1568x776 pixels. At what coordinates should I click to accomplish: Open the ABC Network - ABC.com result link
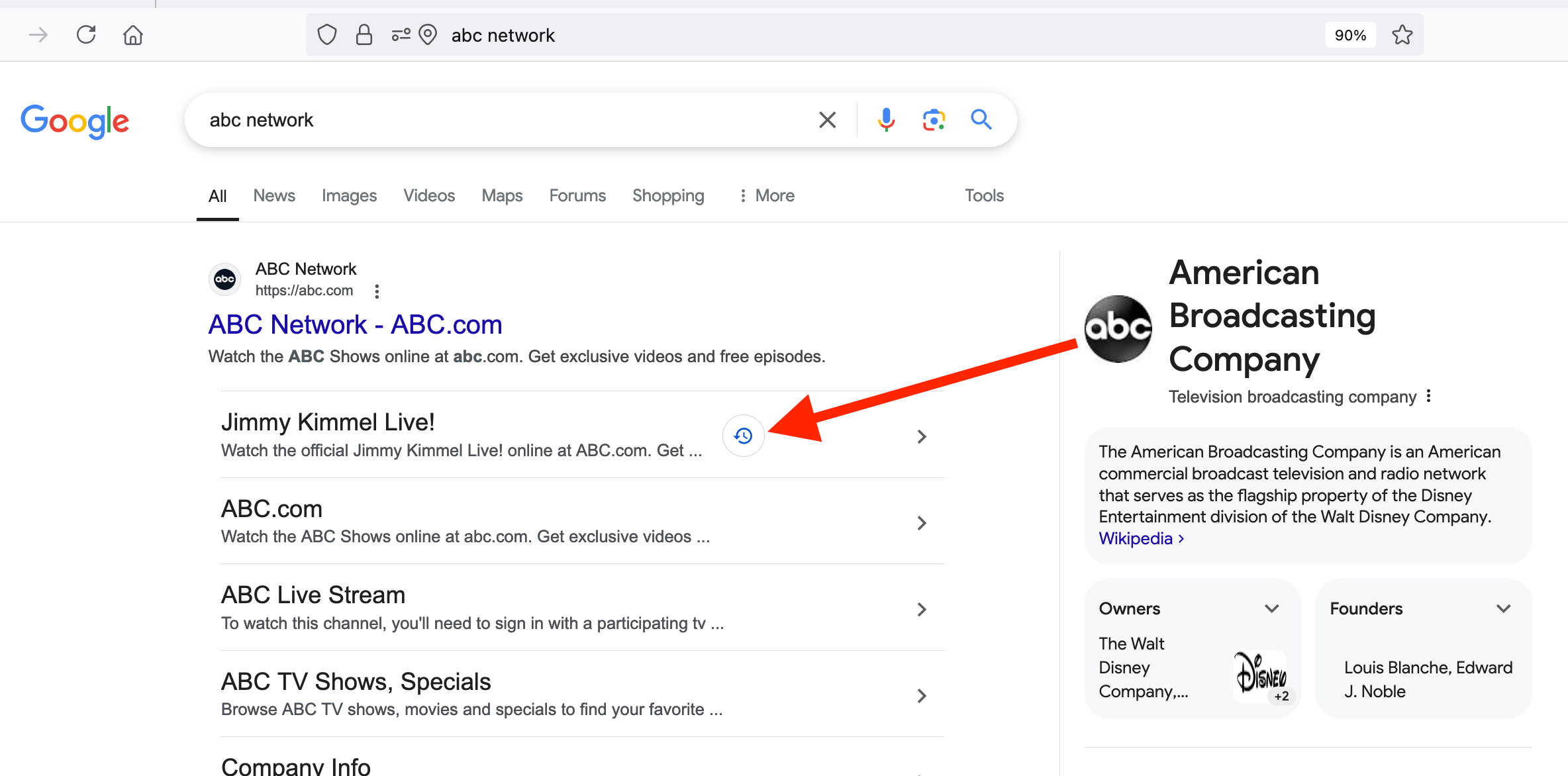pos(355,324)
